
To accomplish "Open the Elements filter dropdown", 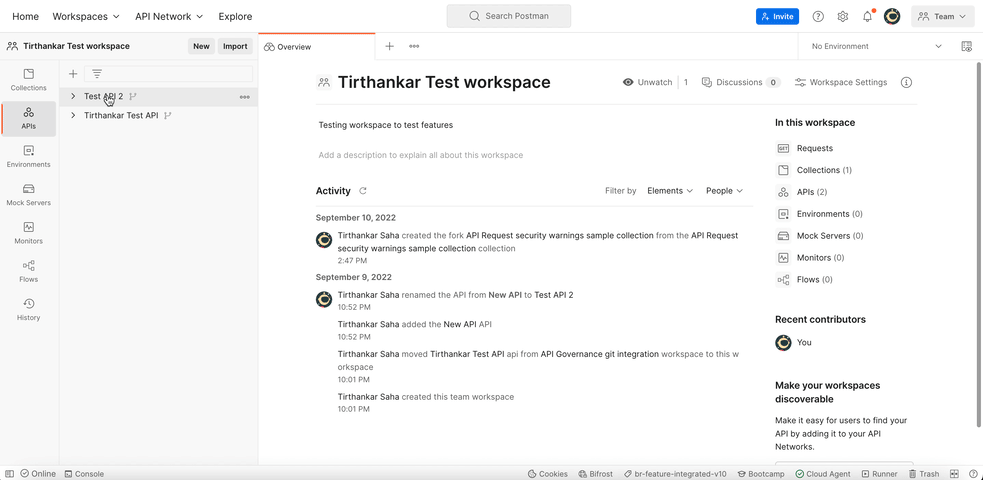I will click(x=670, y=190).
